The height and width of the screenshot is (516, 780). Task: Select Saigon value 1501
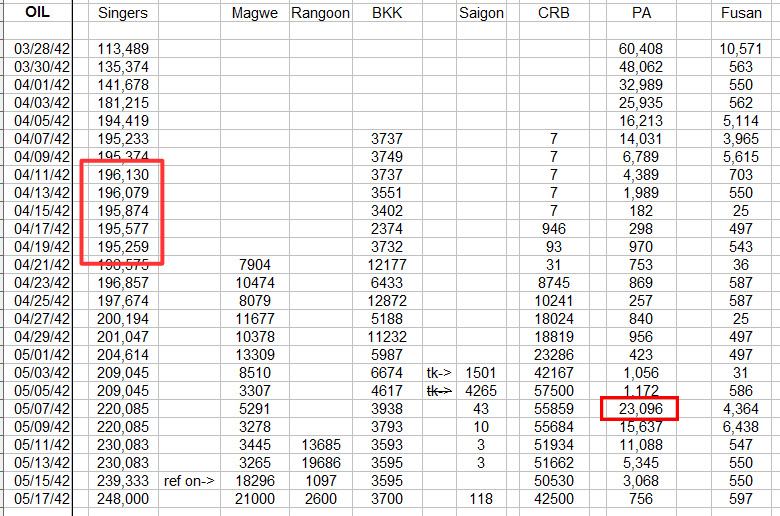(x=481, y=373)
